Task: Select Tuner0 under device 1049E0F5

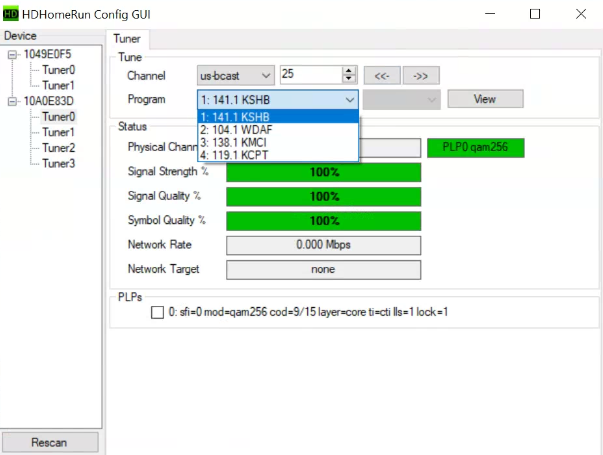Action: tap(58, 70)
